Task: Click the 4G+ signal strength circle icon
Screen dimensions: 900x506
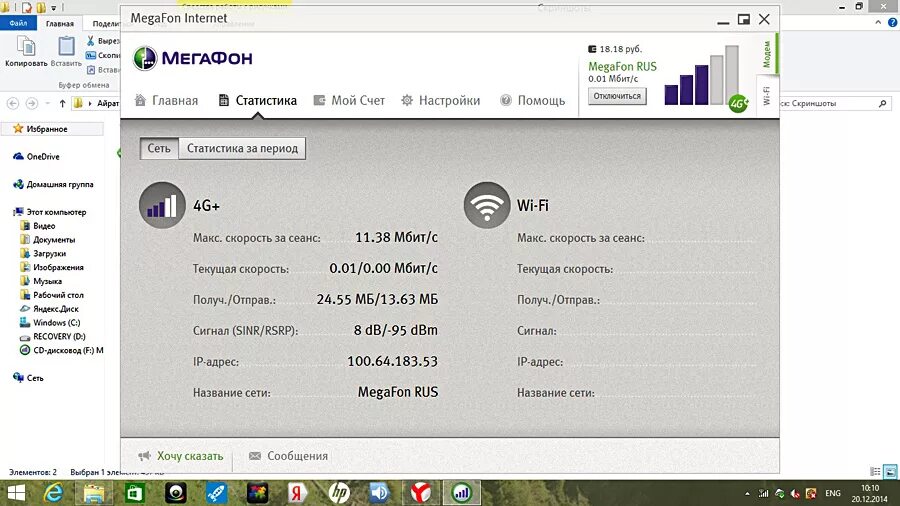Action: point(162,205)
